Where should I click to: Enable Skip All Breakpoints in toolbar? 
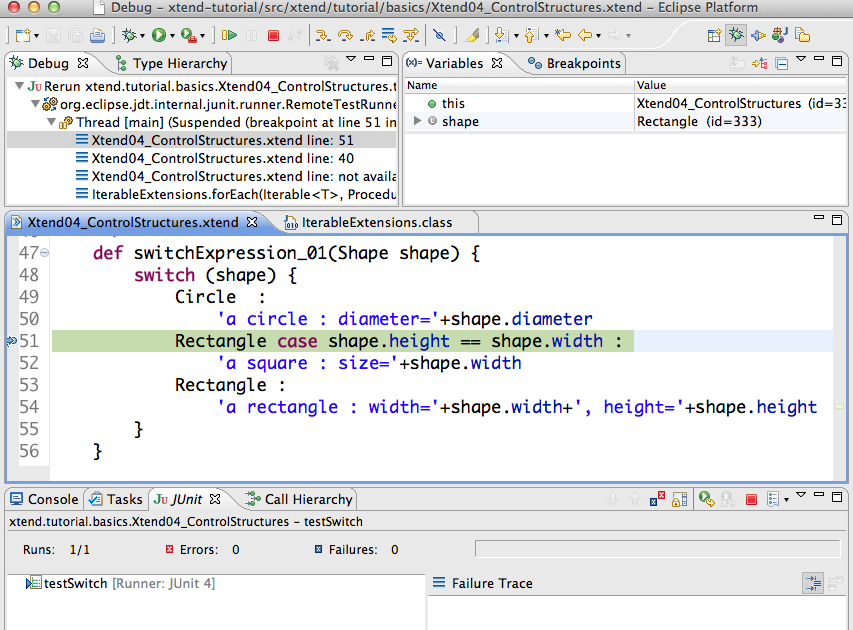(440, 35)
